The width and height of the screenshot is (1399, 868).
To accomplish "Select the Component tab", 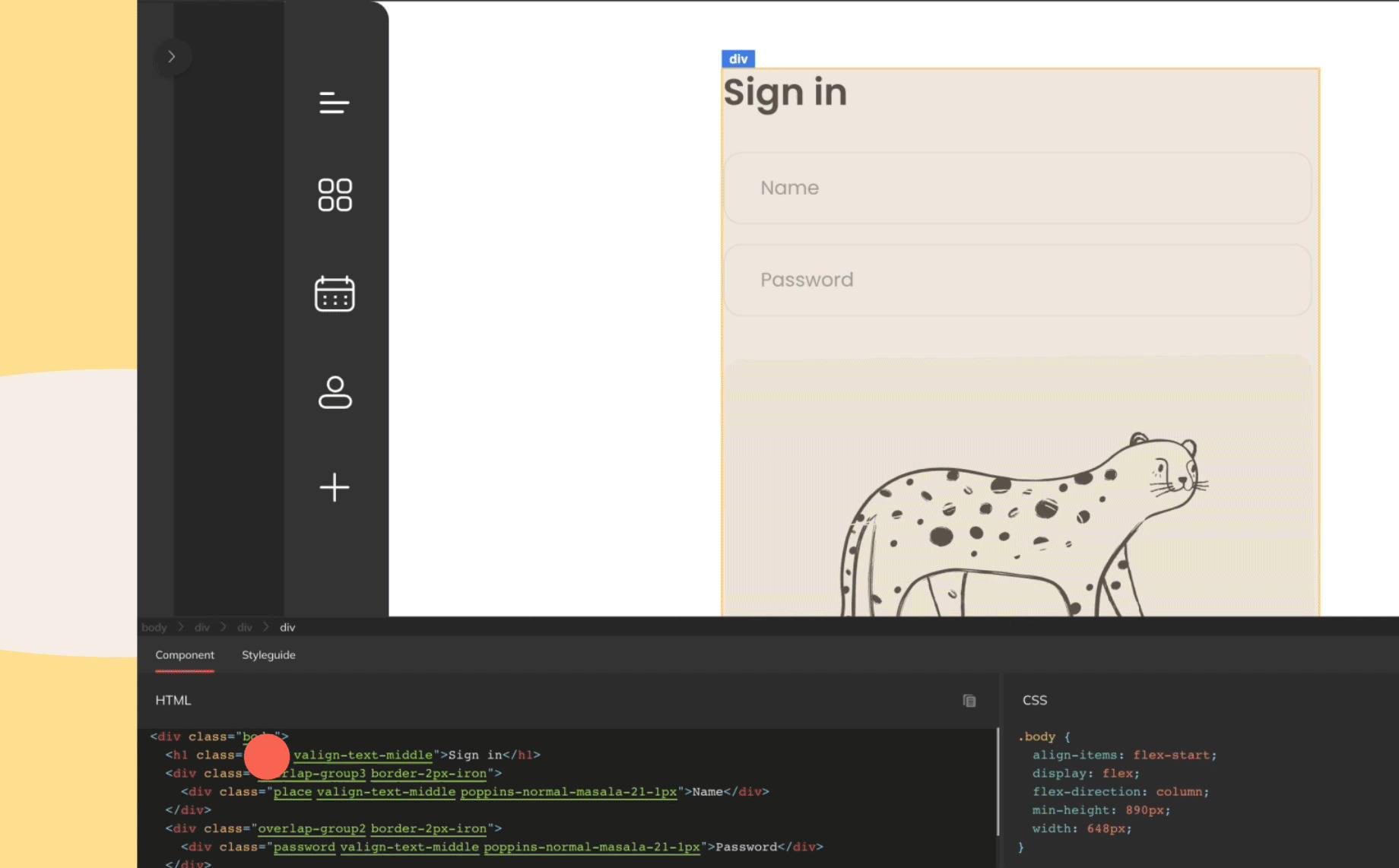I will tap(185, 655).
